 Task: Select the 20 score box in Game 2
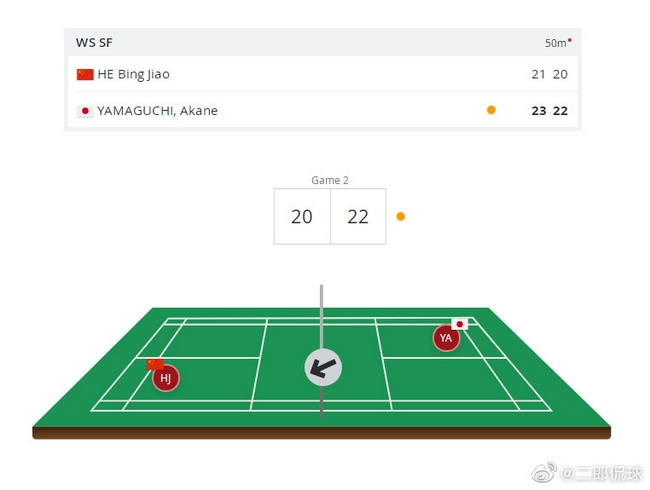pos(302,216)
